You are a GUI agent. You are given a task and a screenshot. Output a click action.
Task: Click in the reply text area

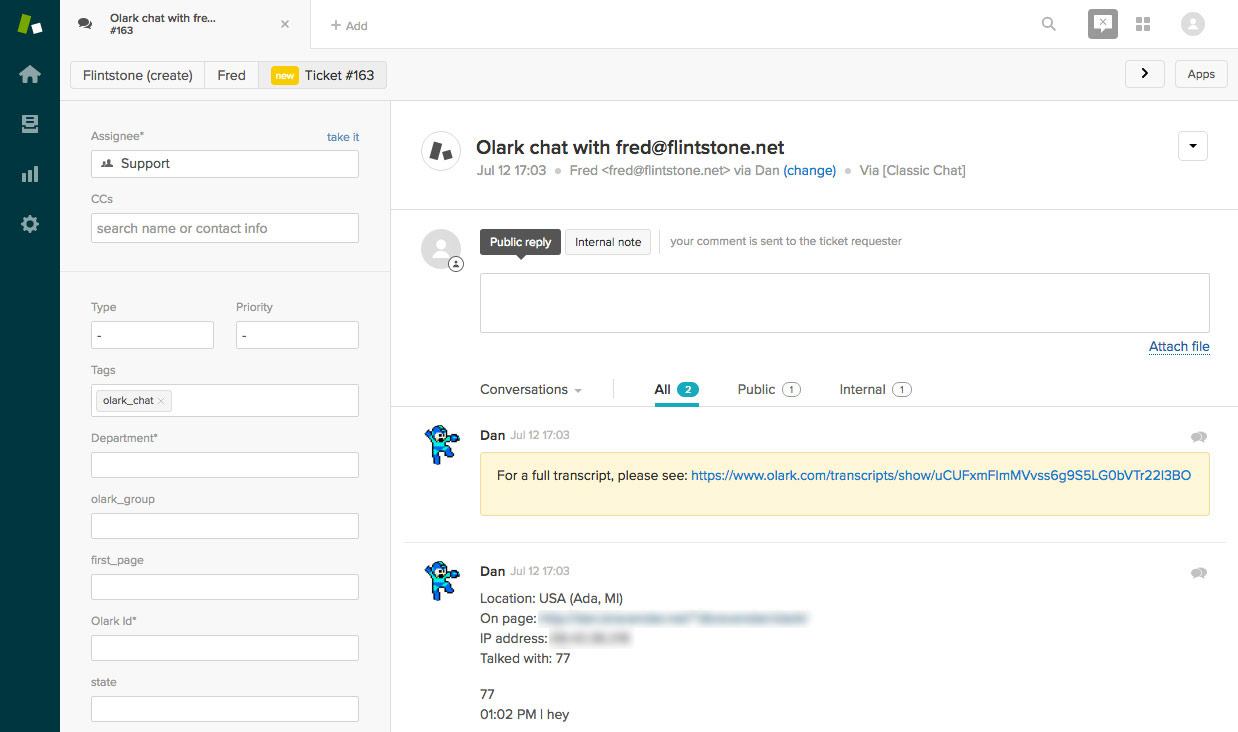(845, 303)
